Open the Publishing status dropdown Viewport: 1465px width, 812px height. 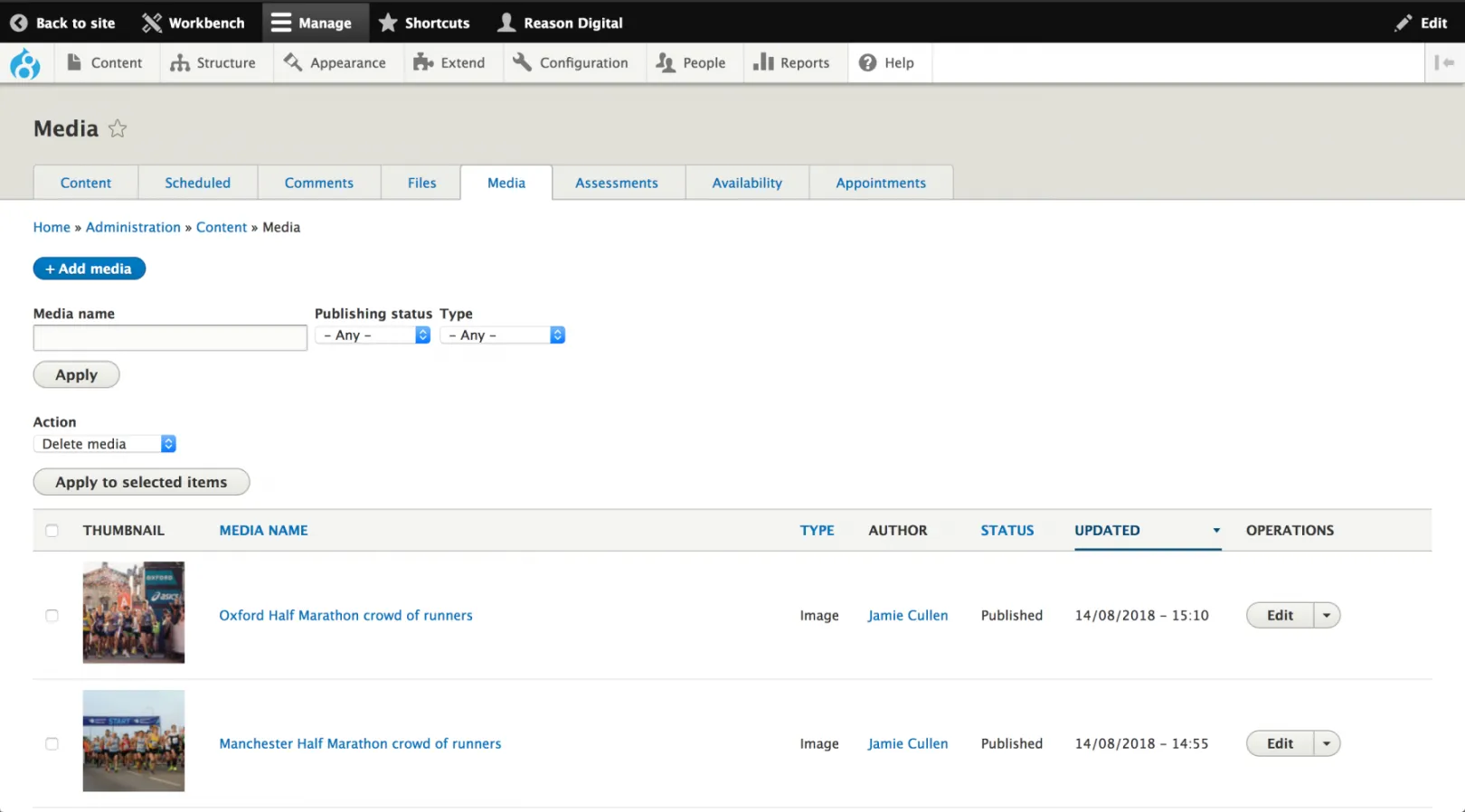pos(373,335)
